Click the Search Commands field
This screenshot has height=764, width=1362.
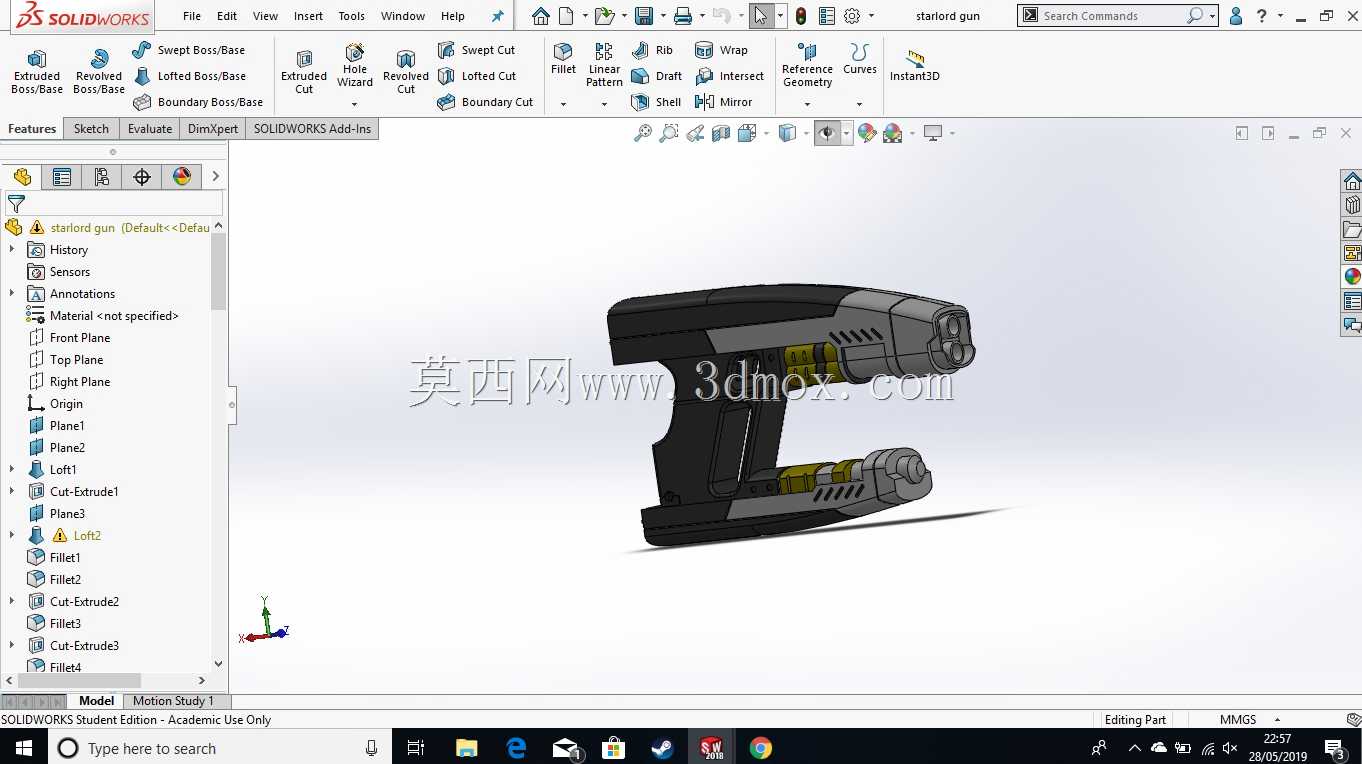[x=1111, y=16]
